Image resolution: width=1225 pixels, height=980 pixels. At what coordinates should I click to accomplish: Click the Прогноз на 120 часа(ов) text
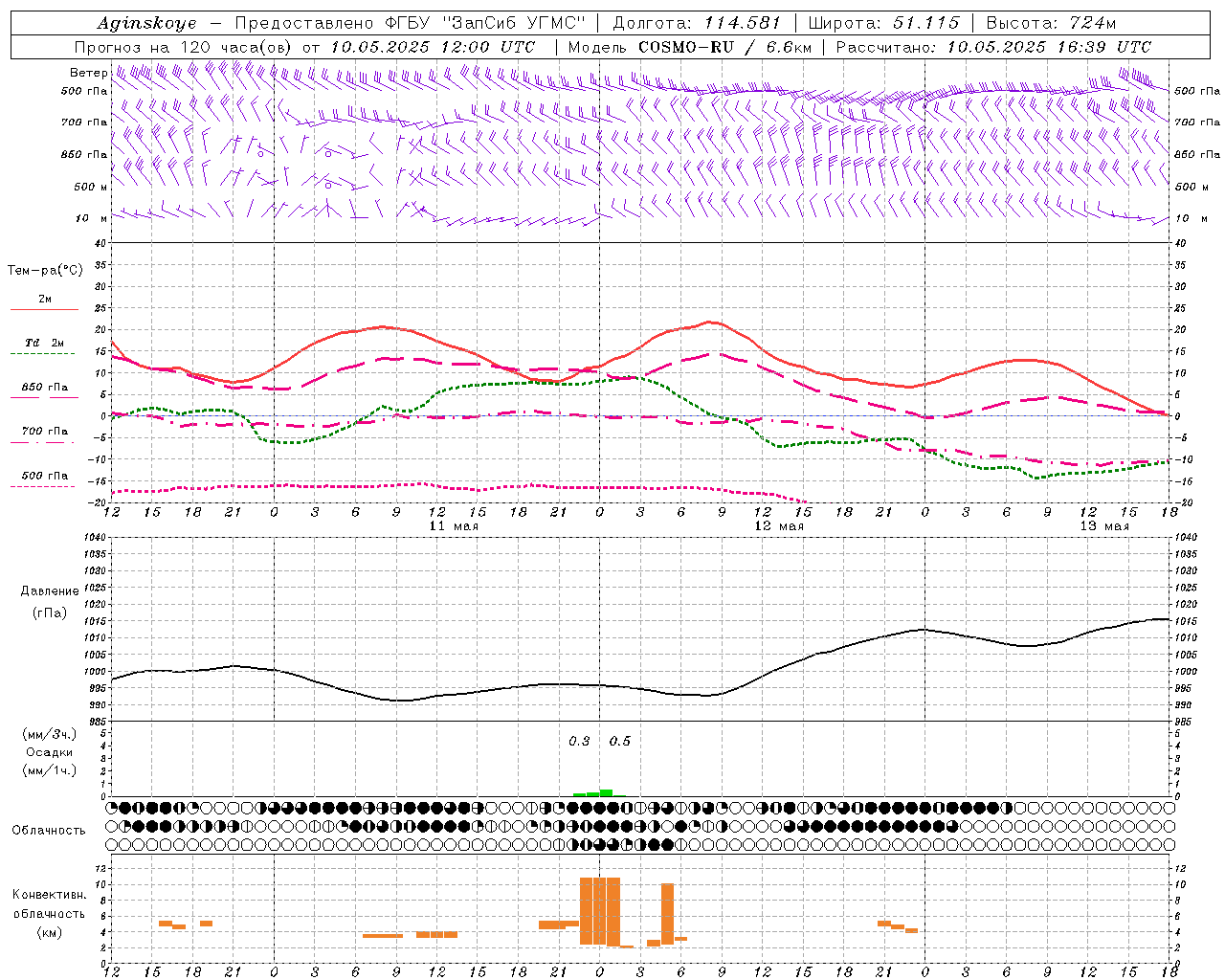tap(185, 47)
